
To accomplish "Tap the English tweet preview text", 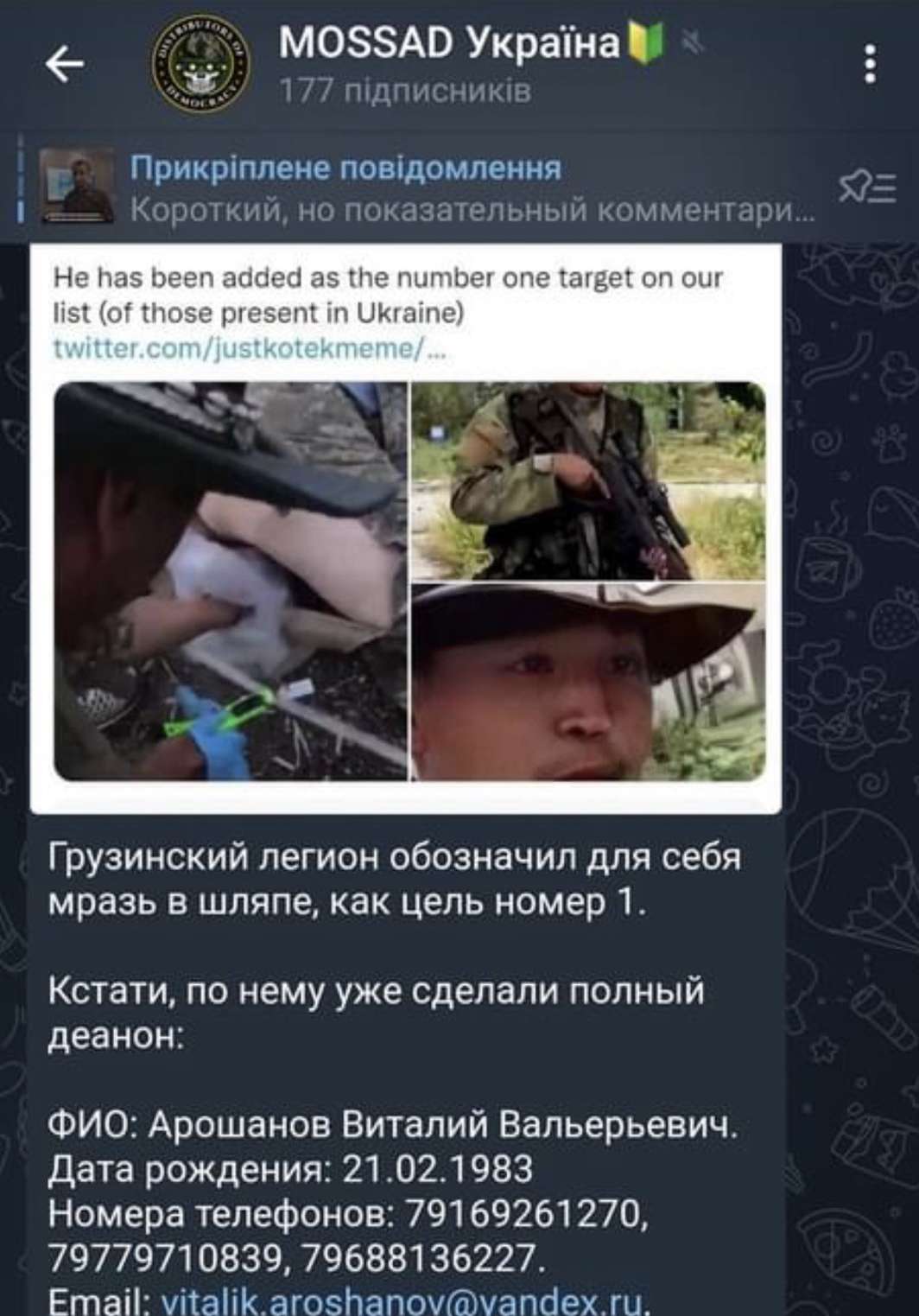I will 388,295.
